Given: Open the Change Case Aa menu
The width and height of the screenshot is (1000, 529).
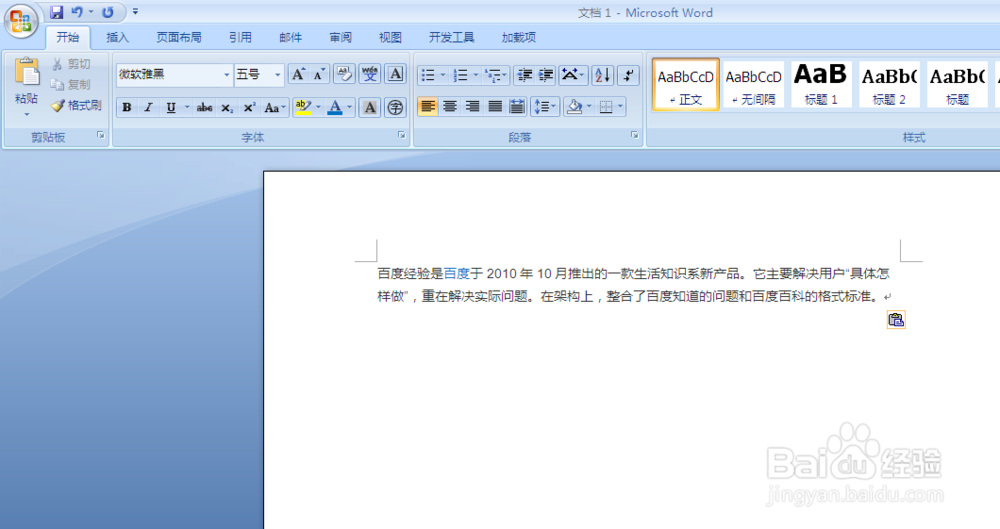Looking at the screenshot, I should pyautogui.click(x=274, y=107).
